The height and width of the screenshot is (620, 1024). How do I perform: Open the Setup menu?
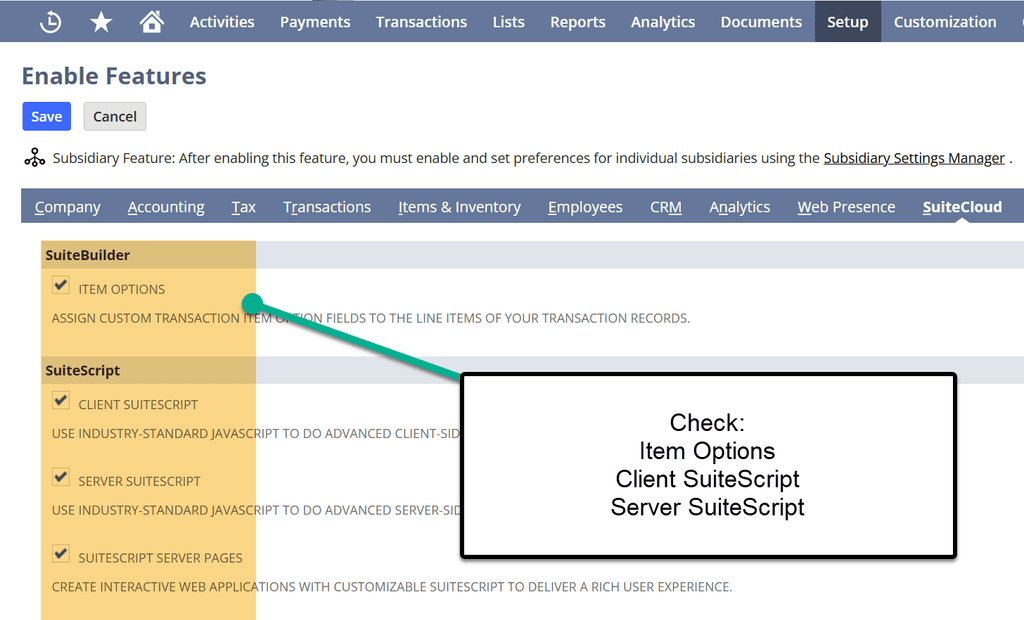pos(848,22)
